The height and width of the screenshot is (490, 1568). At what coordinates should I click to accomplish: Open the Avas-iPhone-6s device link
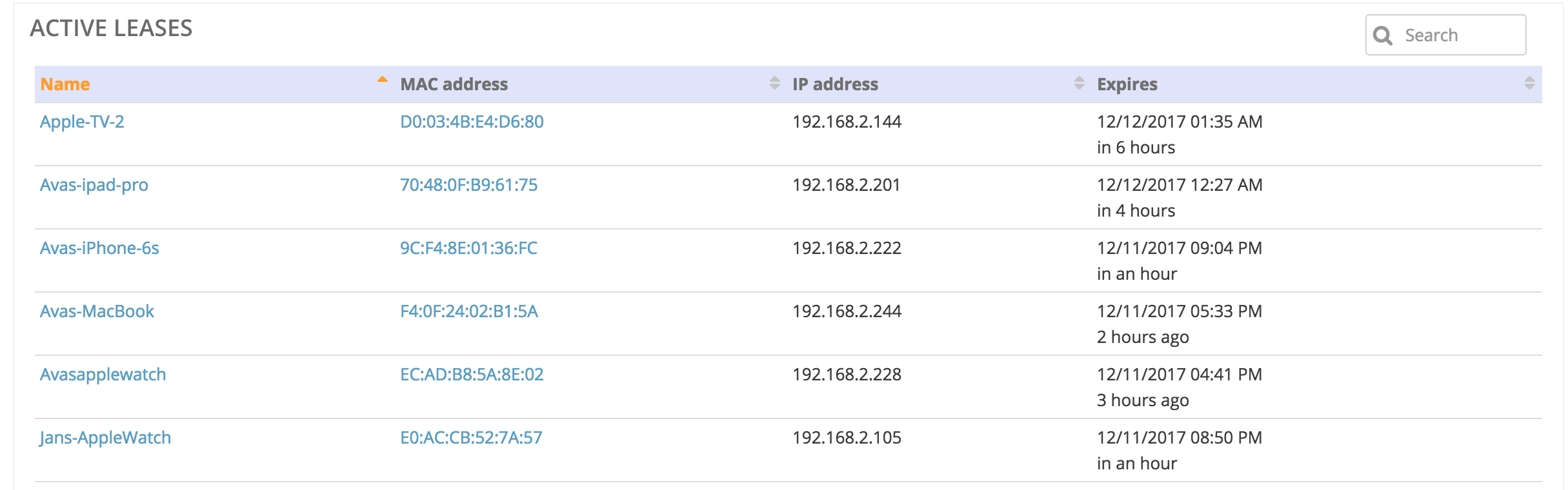(99, 248)
